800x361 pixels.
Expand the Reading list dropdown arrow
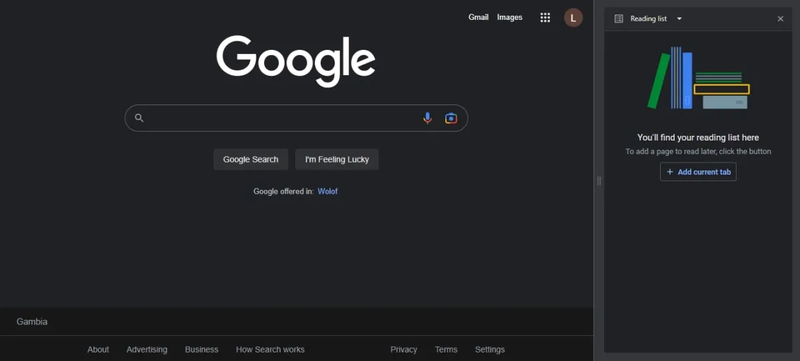(679, 19)
